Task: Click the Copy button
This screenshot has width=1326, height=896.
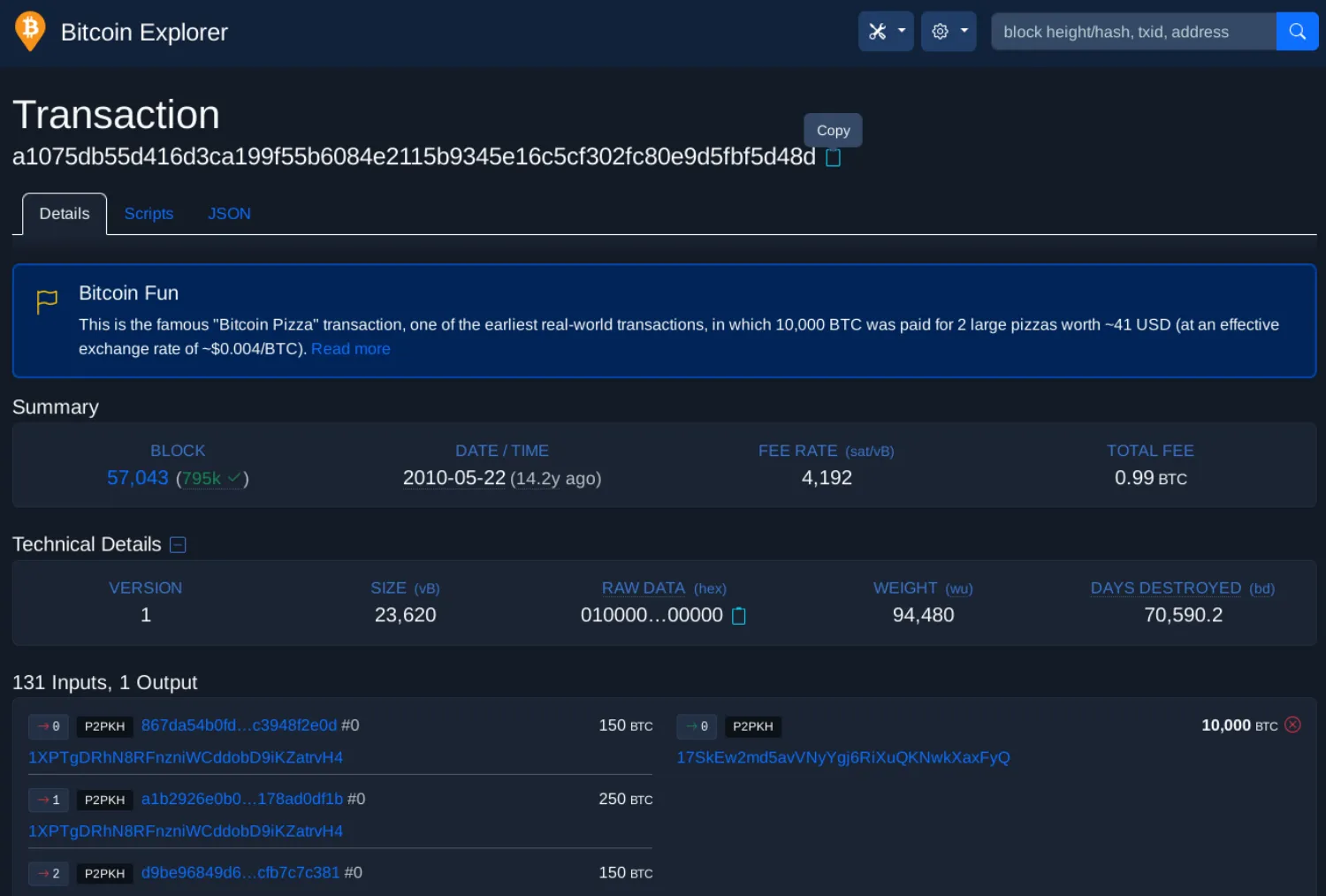Action: [x=832, y=130]
